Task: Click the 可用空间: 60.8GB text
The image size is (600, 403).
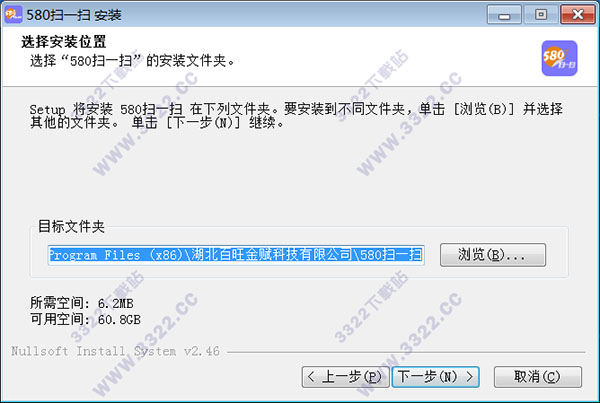Action: click(x=85, y=319)
